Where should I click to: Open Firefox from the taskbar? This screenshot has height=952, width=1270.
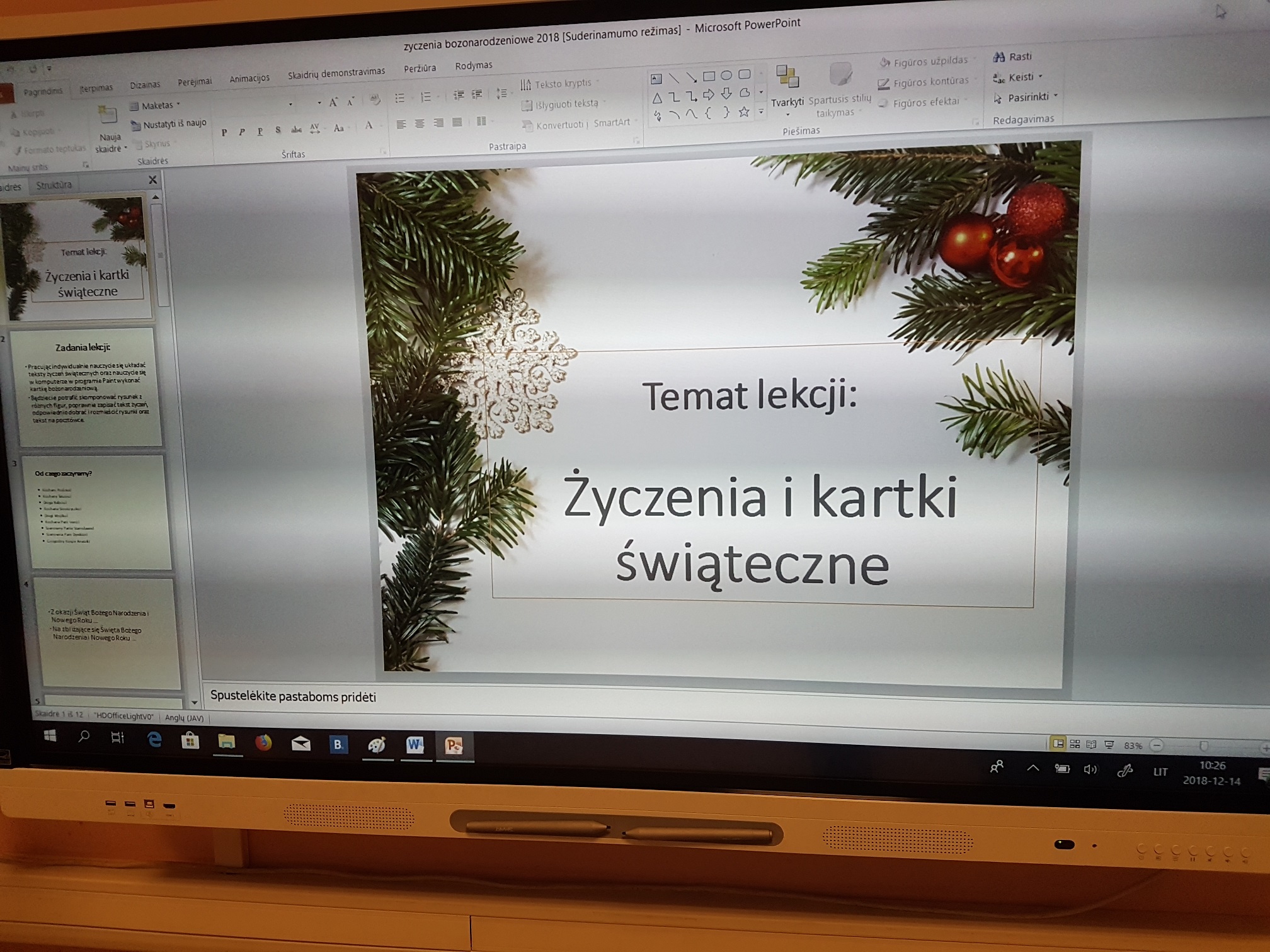[263, 743]
